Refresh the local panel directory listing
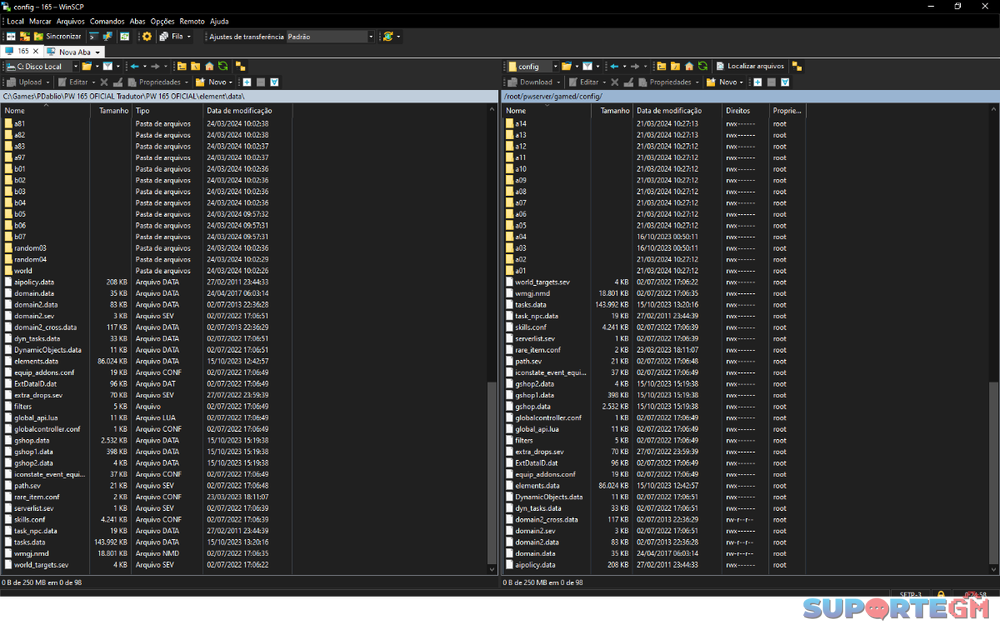 coord(223,67)
